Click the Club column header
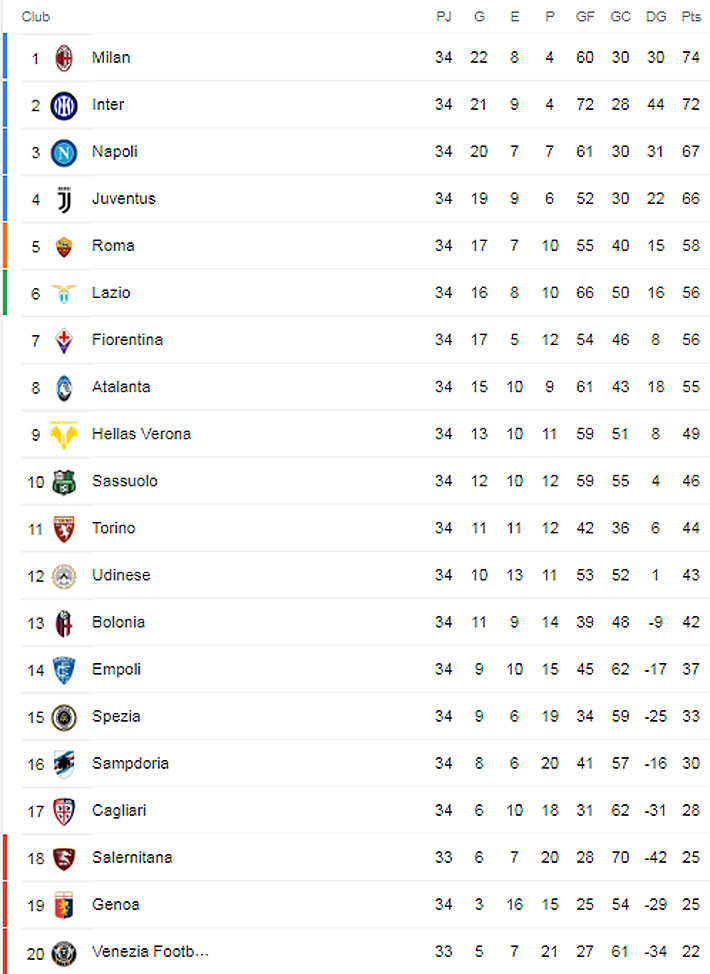Viewport: 710px width, 974px height. point(36,17)
